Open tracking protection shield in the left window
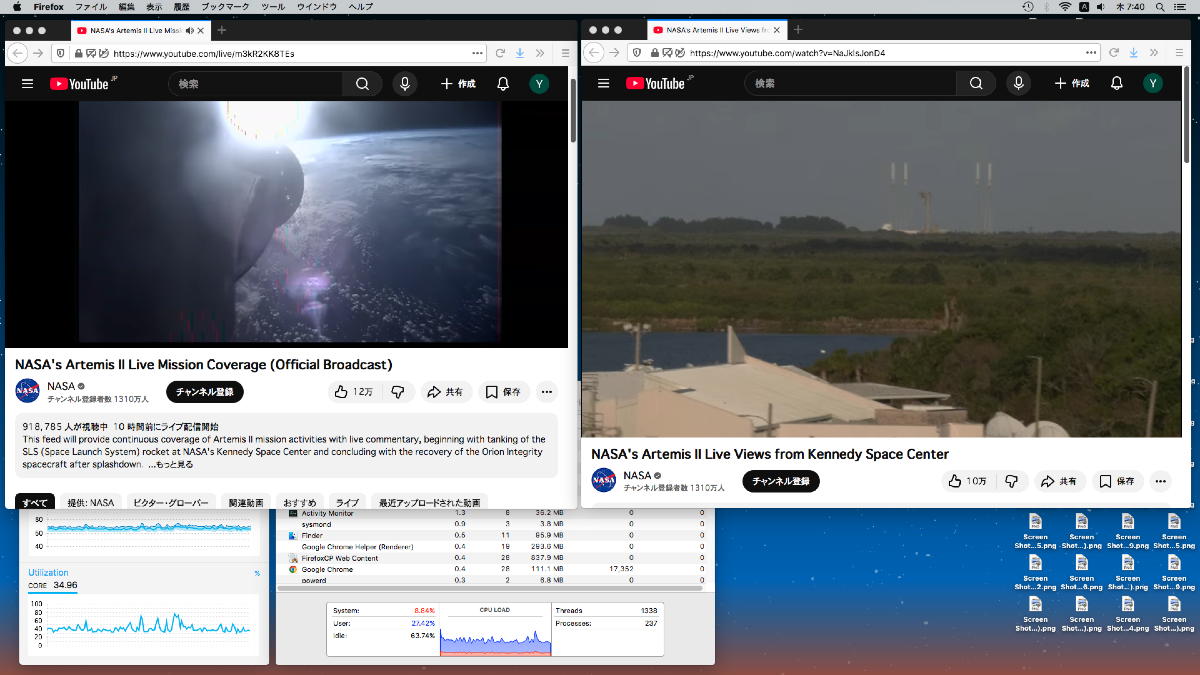The image size is (1200, 675). (61, 53)
